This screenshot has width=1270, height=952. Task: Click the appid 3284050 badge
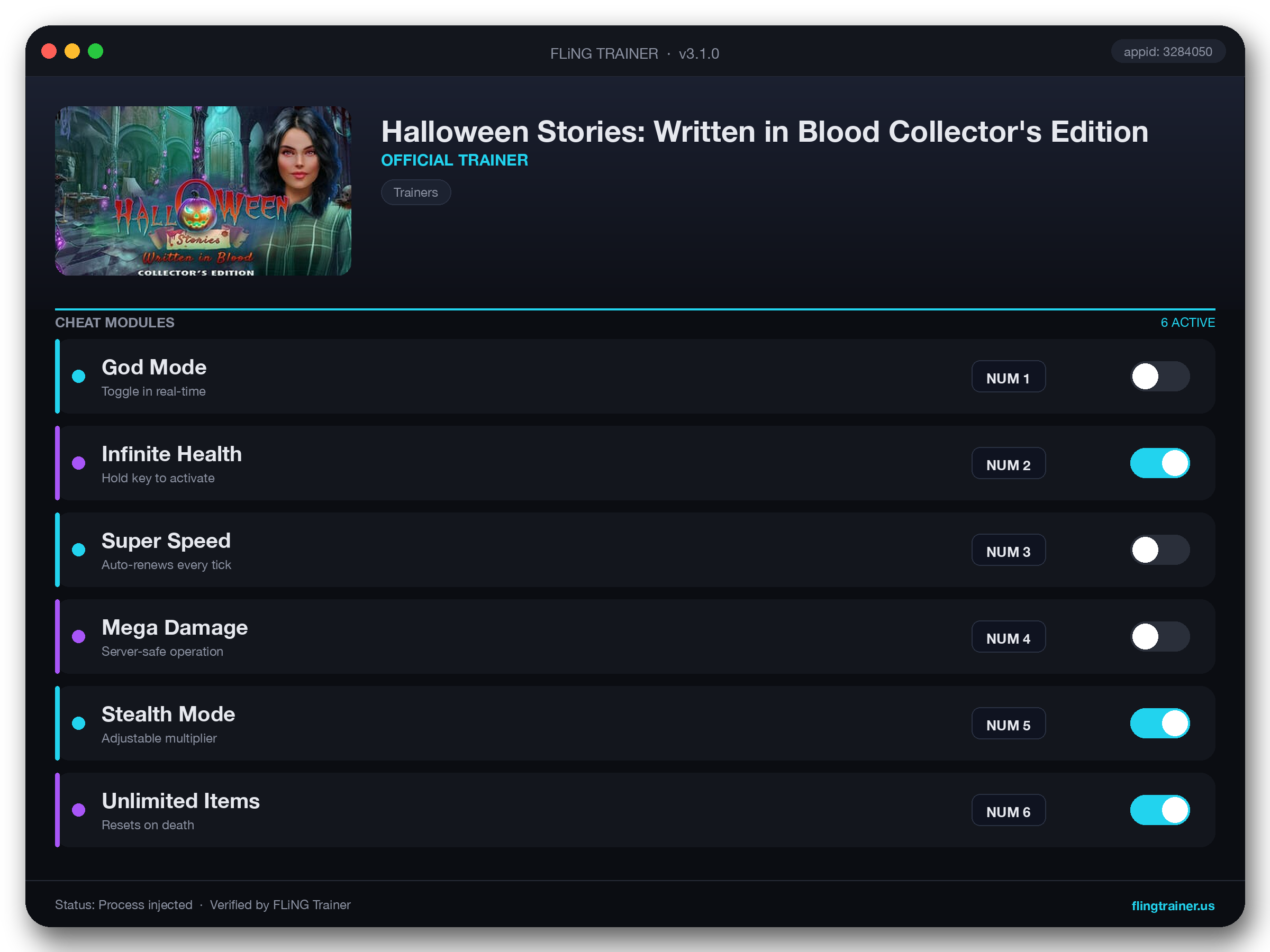coord(1168,52)
